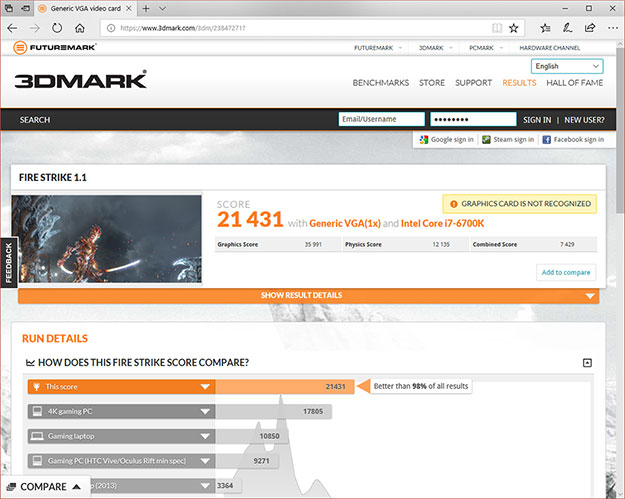Image resolution: width=625 pixels, height=499 pixels.
Task: Open a new browser tab
Action: [x=146, y=8]
